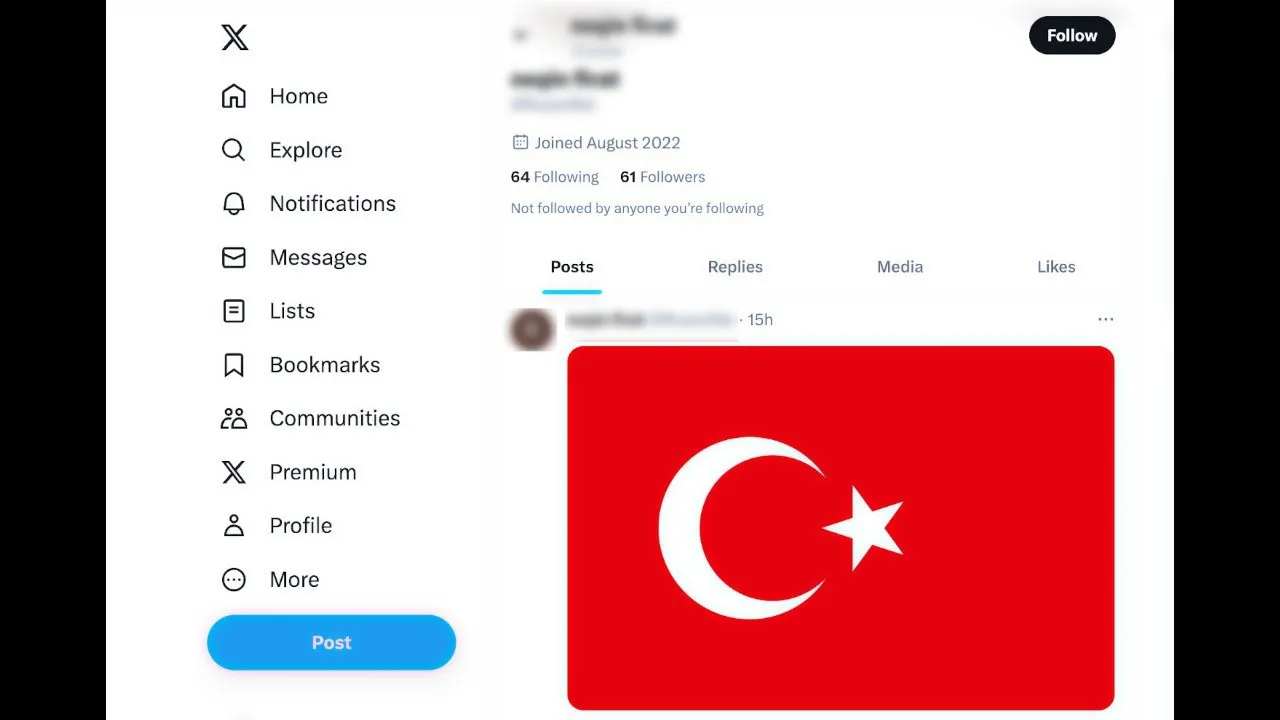The width and height of the screenshot is (1280, 720).
Task: Expand the More menu
Action: tap(270, 579)
